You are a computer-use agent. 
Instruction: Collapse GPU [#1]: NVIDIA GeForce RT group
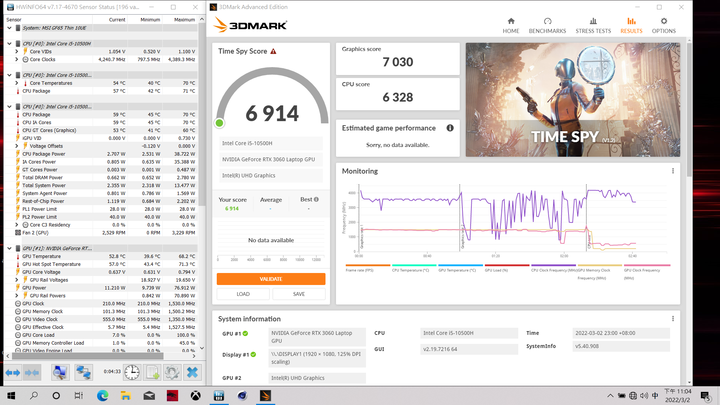click(9, 248)
